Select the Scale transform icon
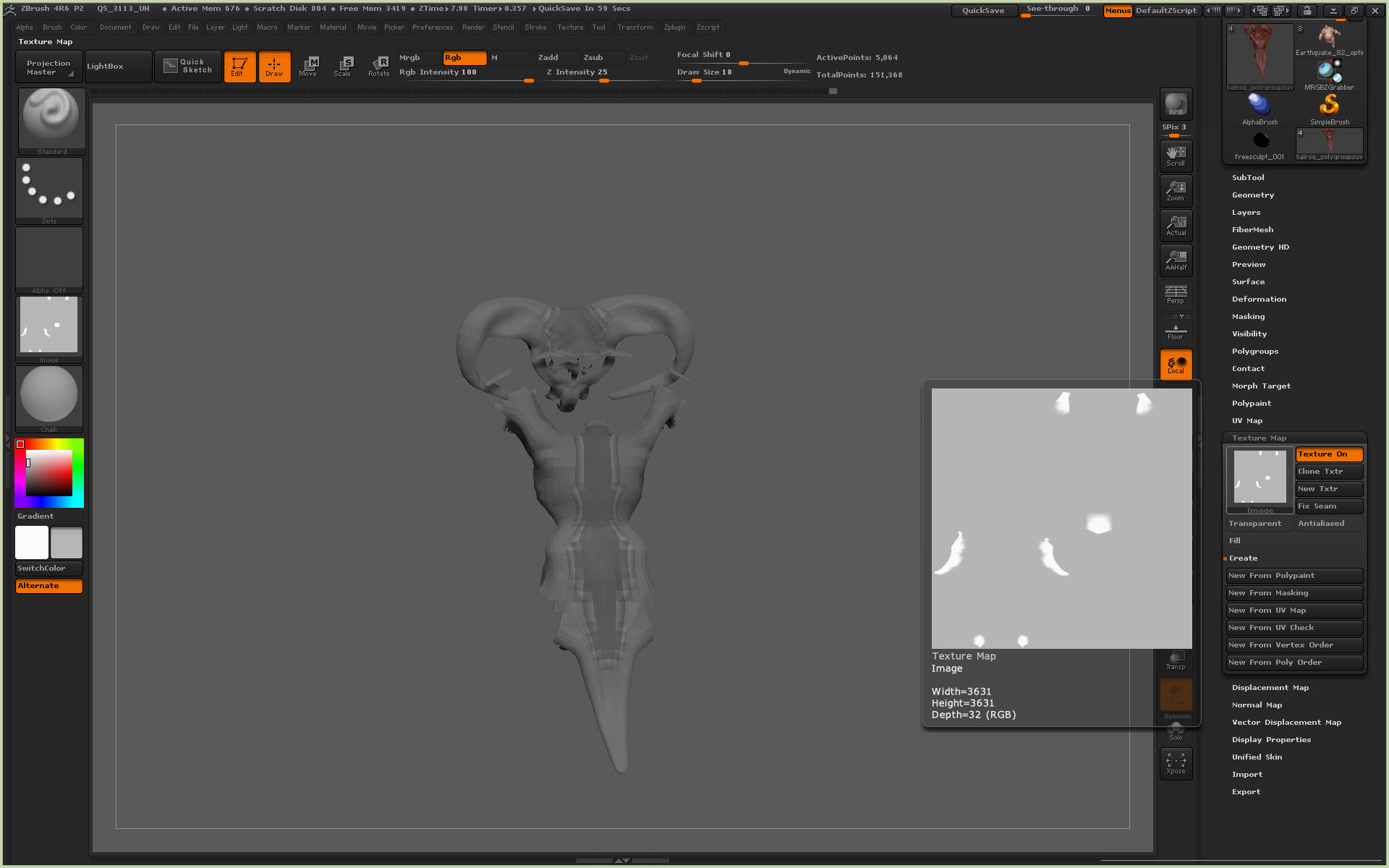 (344, 66)
